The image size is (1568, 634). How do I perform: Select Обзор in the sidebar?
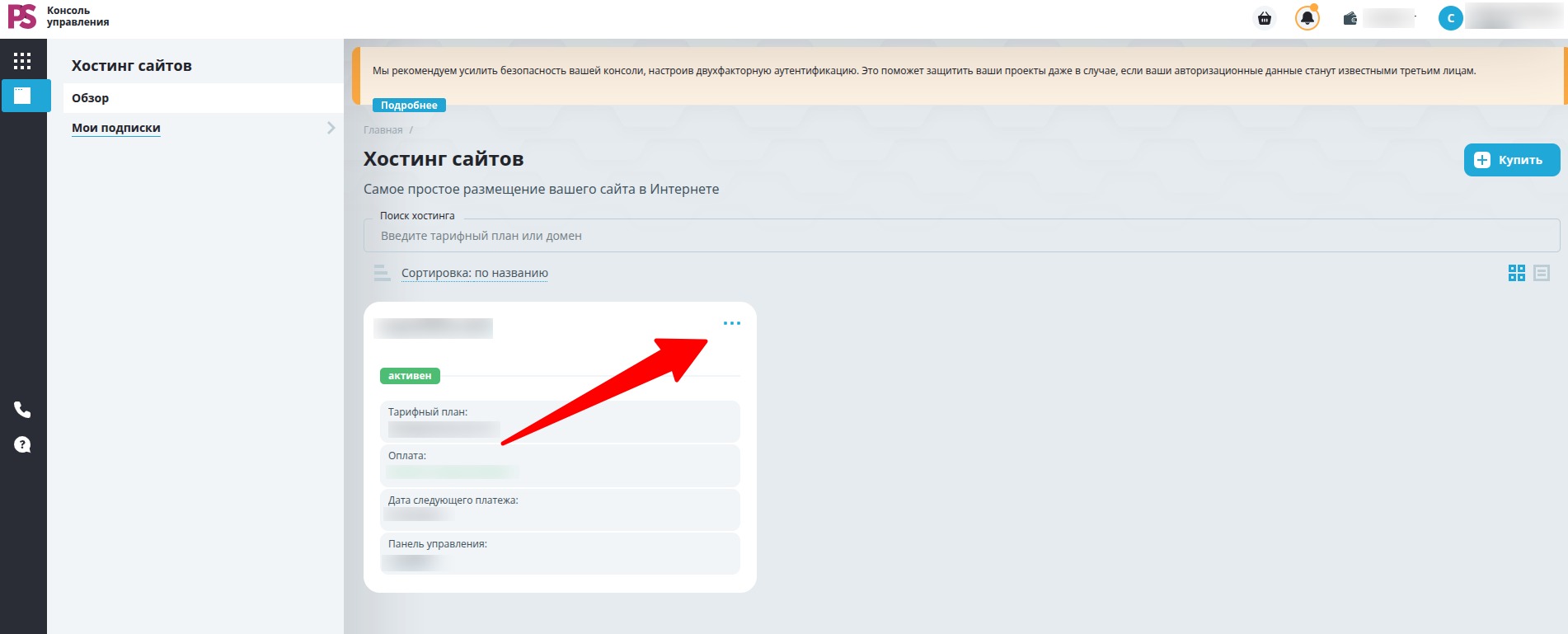(x=203, y=98)
